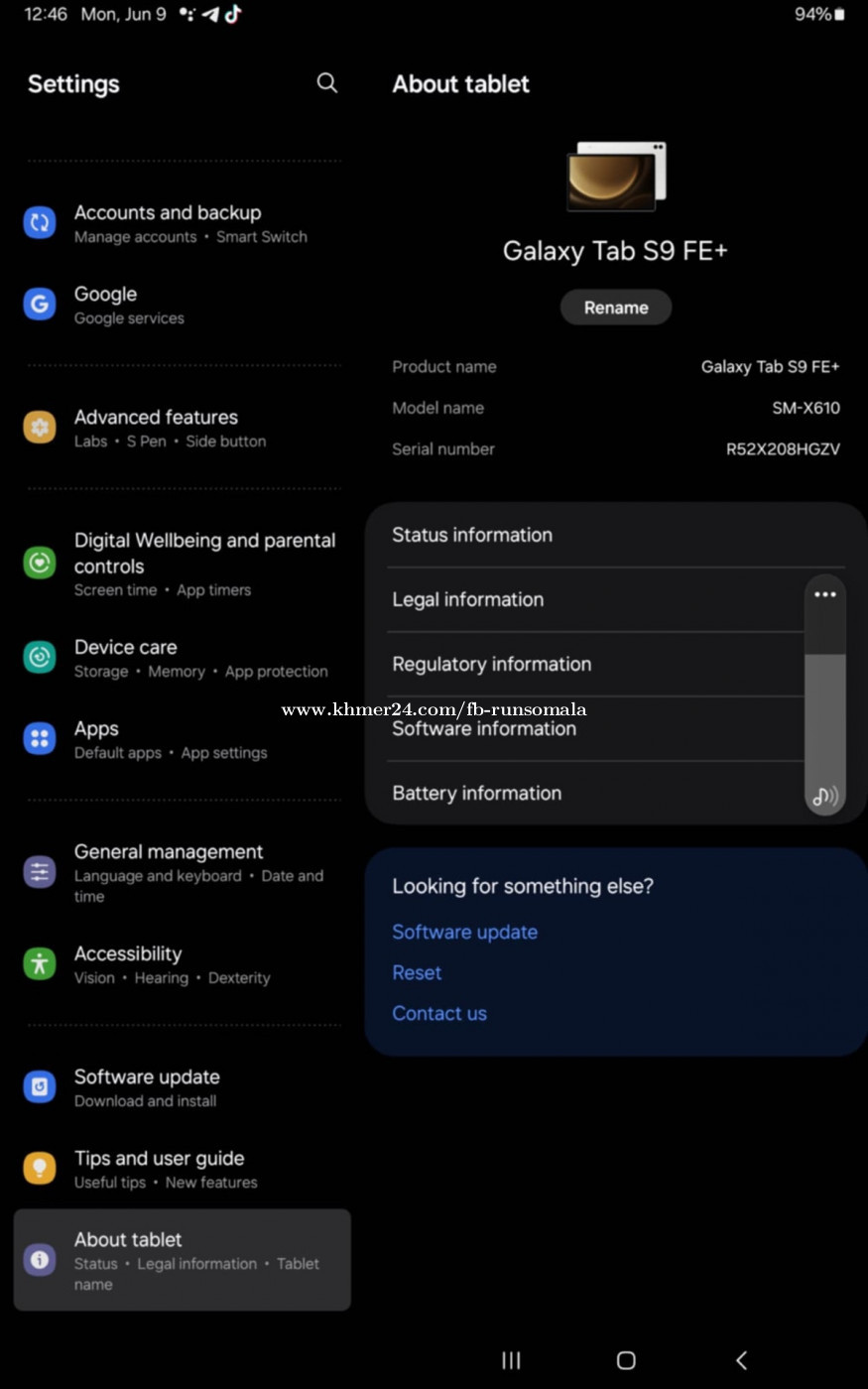Open Advanced features flower icon
The image size is (868, 1389).
pyautogui.click(x=40, y=427)
